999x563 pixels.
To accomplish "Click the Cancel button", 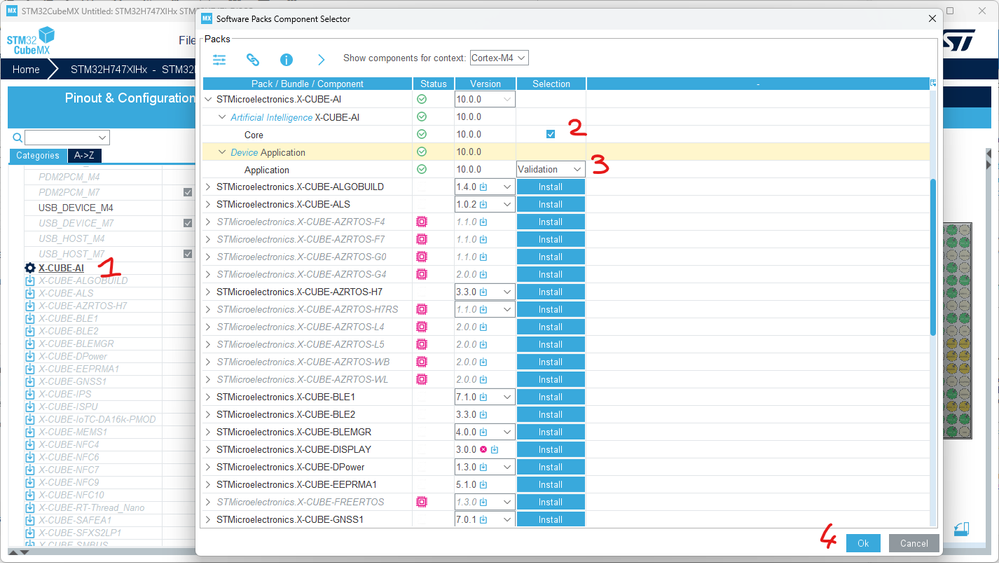I will click(914, 543).
